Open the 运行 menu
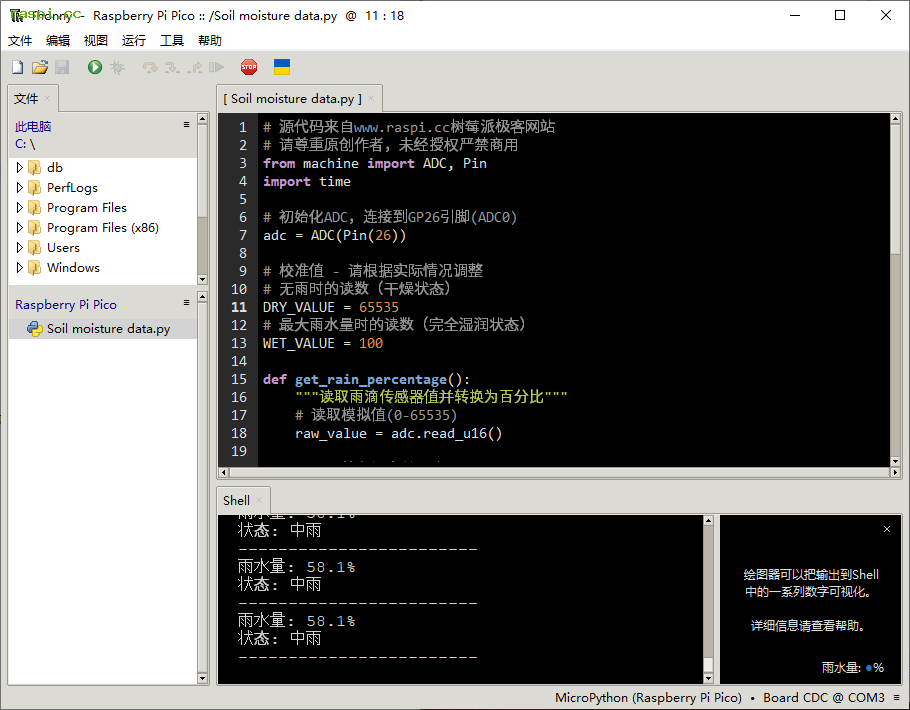Screen dimensions: 910x710 pos(133,41)
